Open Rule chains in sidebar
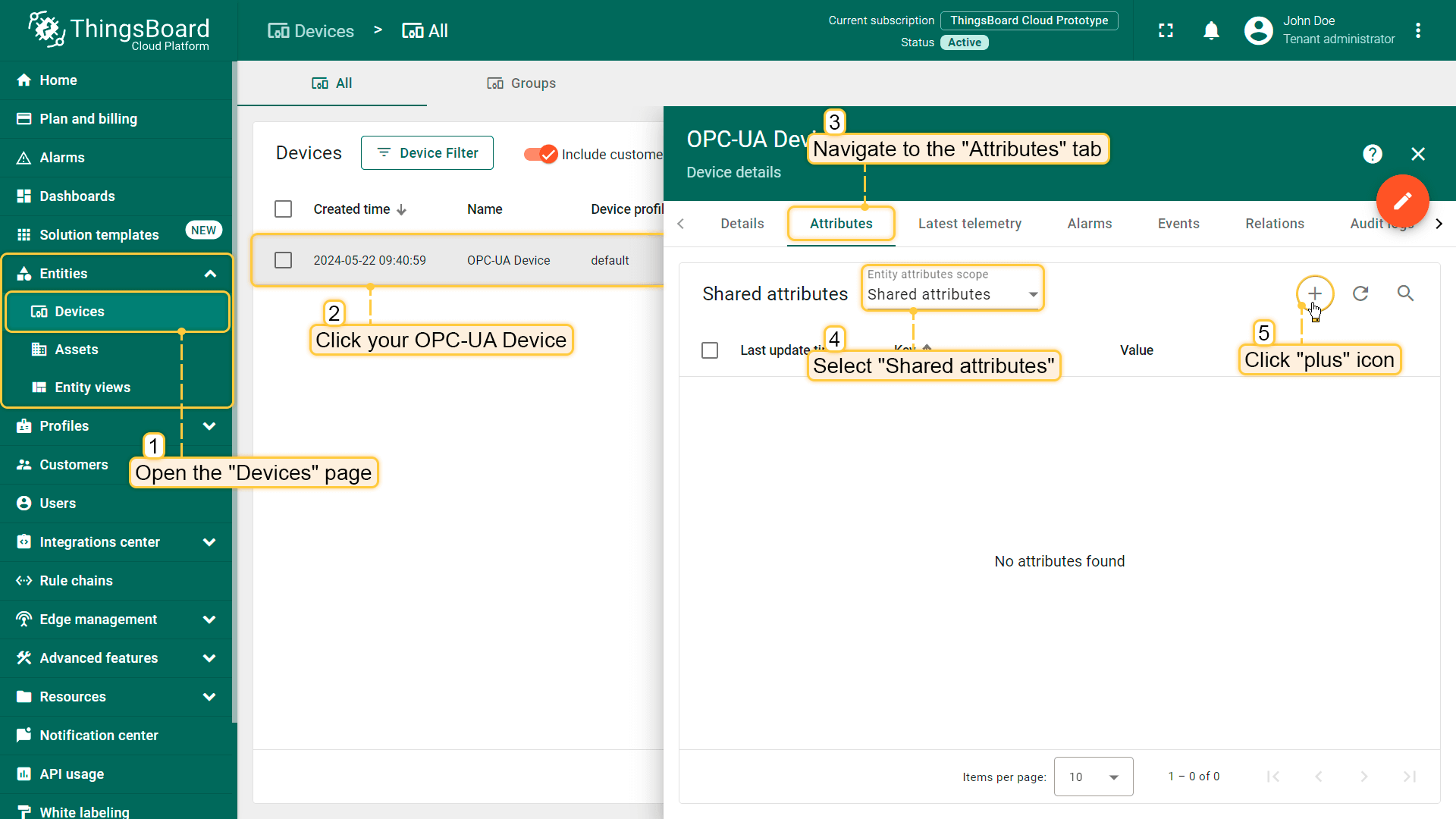The height and width of the screenshot is (819, 1456). [x=76, y=581]
